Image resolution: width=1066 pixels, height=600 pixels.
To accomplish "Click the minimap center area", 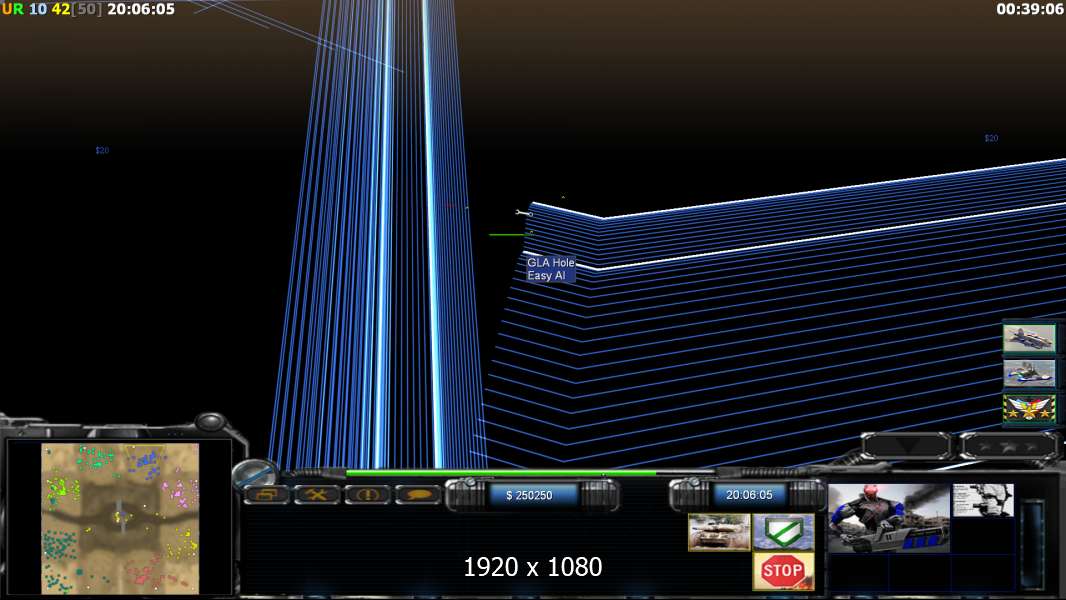I will [x=120, y=518].
